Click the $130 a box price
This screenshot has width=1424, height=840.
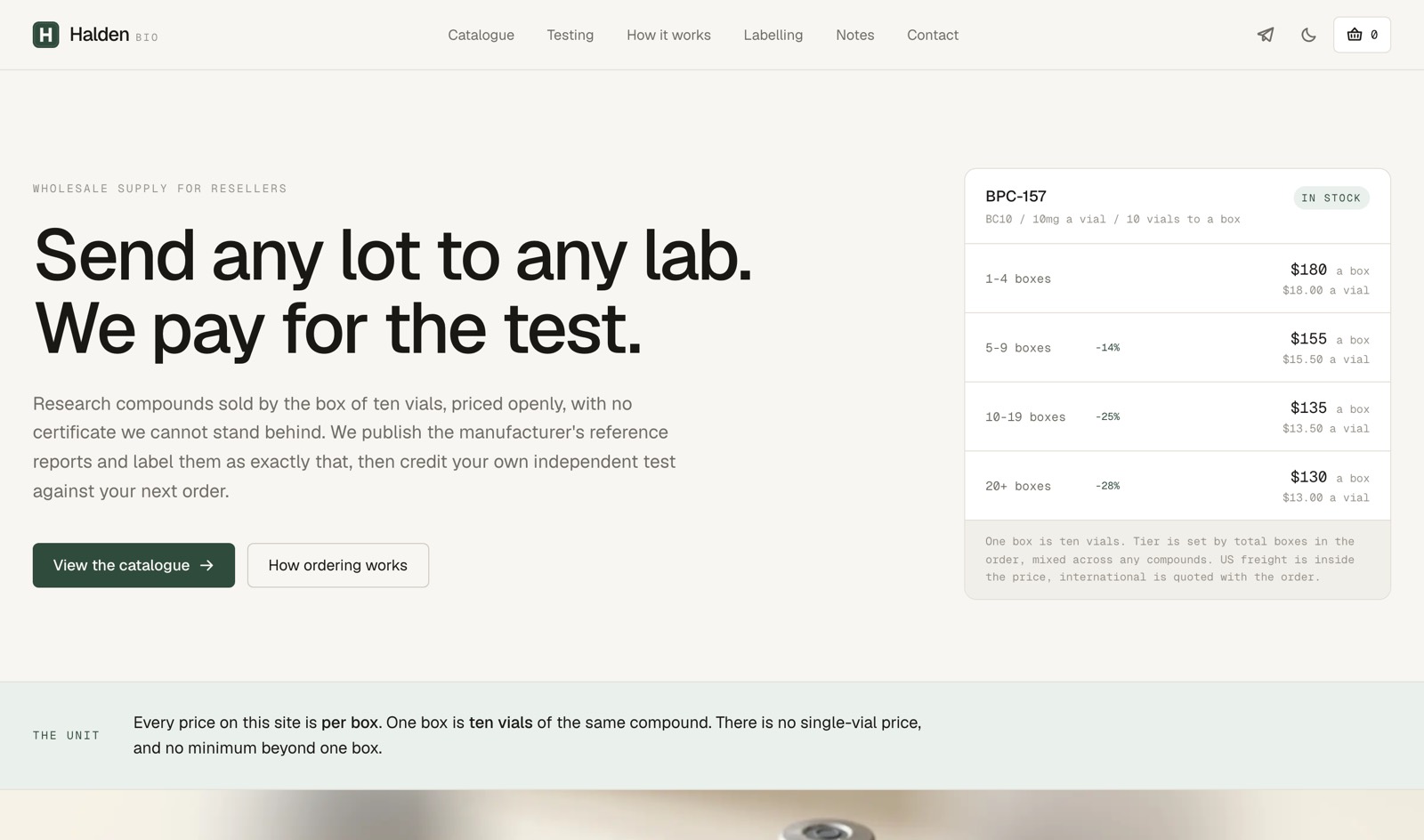[1330, 477]
